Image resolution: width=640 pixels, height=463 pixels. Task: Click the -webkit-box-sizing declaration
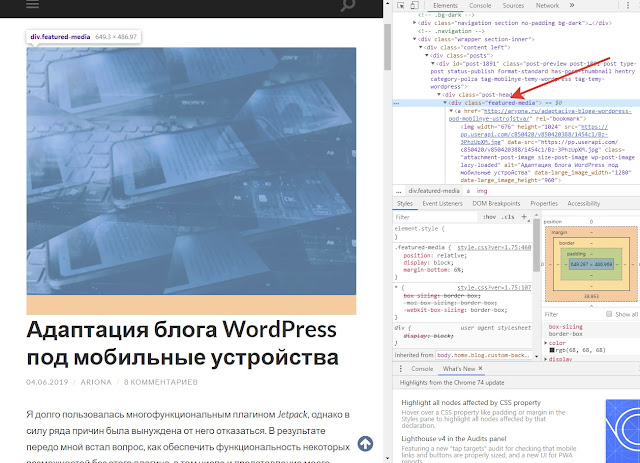(456, 310)
